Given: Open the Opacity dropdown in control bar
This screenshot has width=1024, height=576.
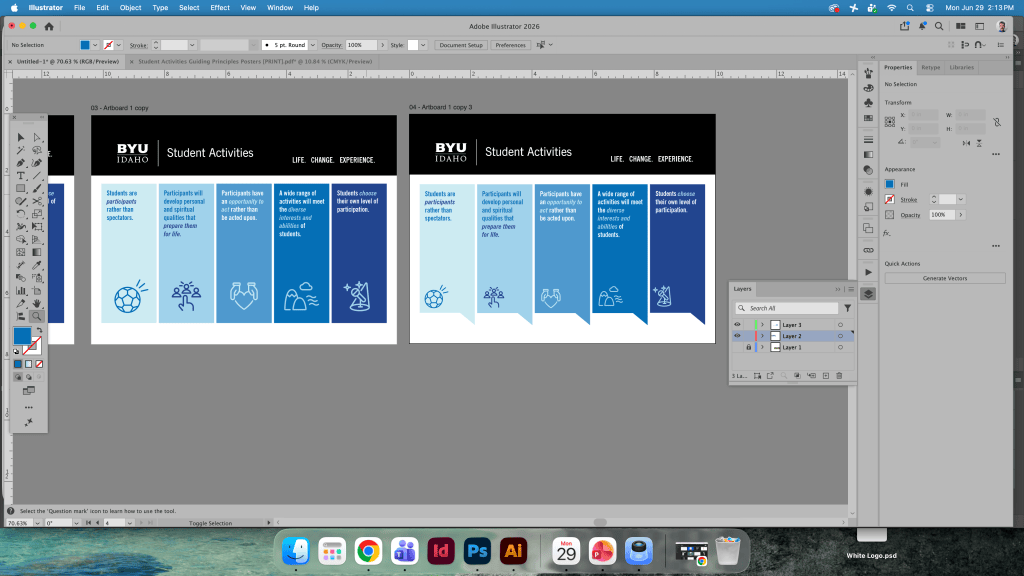Looking at the screenshot, I should [383, 45].
